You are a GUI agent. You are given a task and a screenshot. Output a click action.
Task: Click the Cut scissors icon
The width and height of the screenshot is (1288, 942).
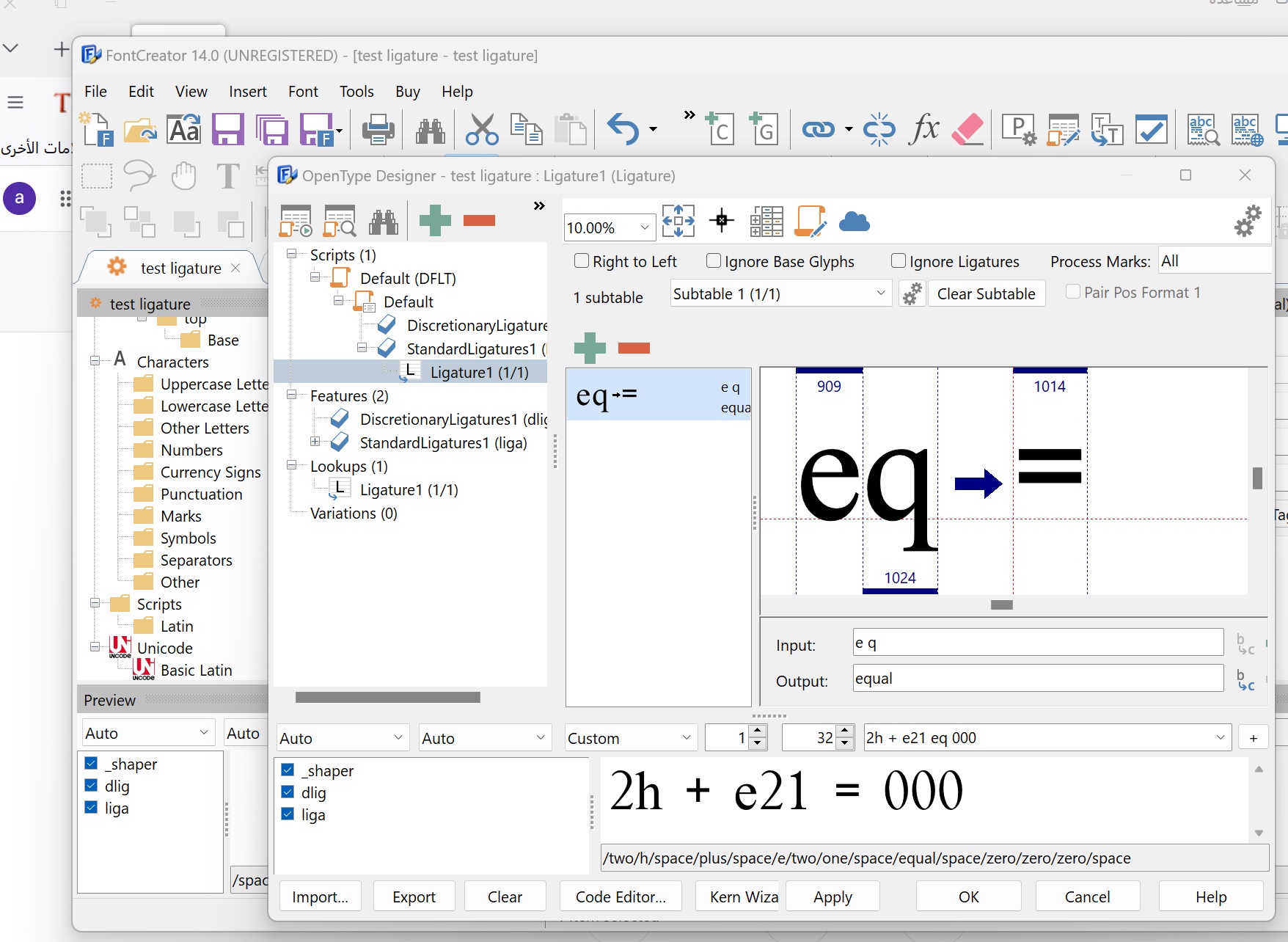[481, 130]
